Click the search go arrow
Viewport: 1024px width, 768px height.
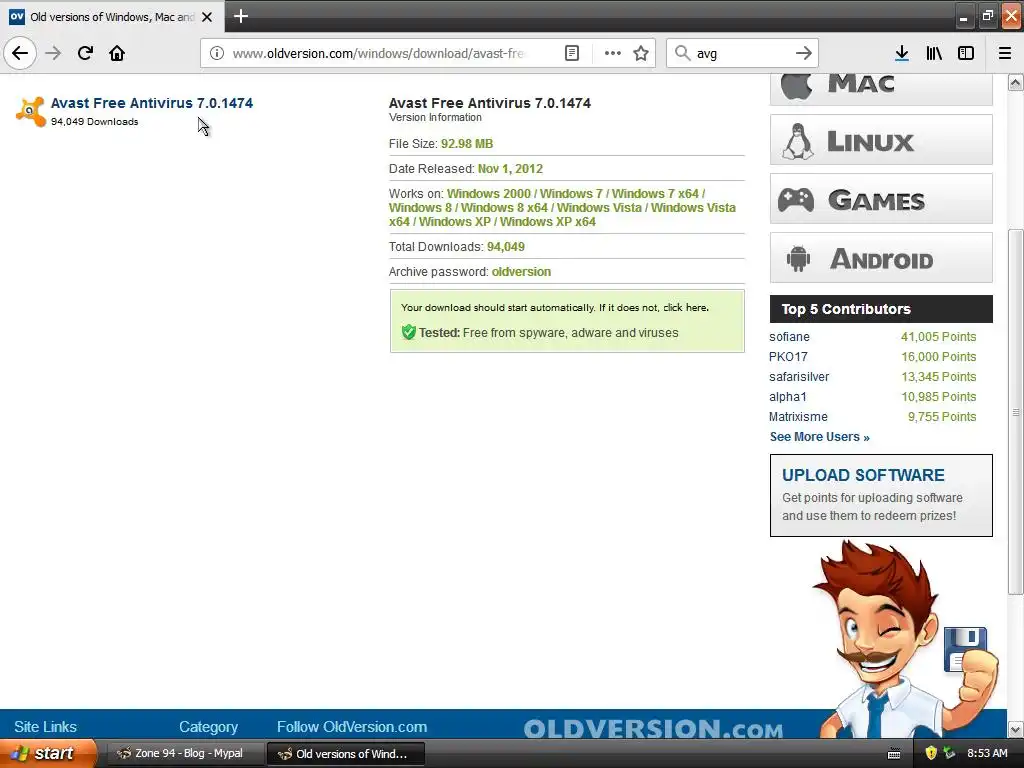pyautogui.click(x=804, y=53)
